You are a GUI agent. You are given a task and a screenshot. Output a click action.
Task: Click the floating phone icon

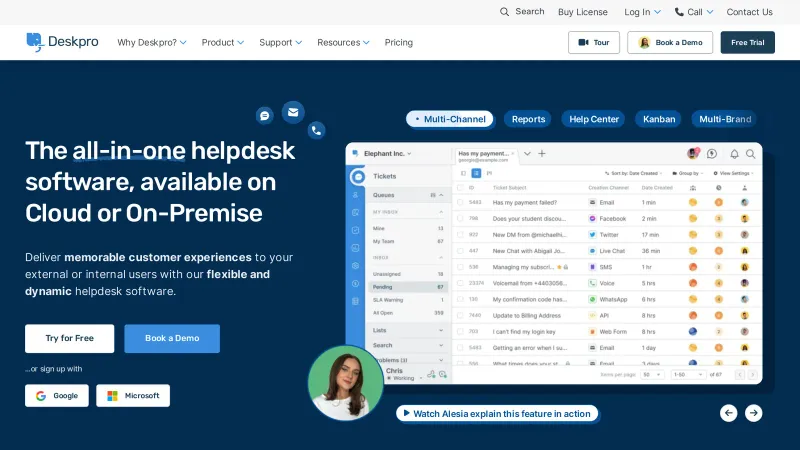point(317,129)
